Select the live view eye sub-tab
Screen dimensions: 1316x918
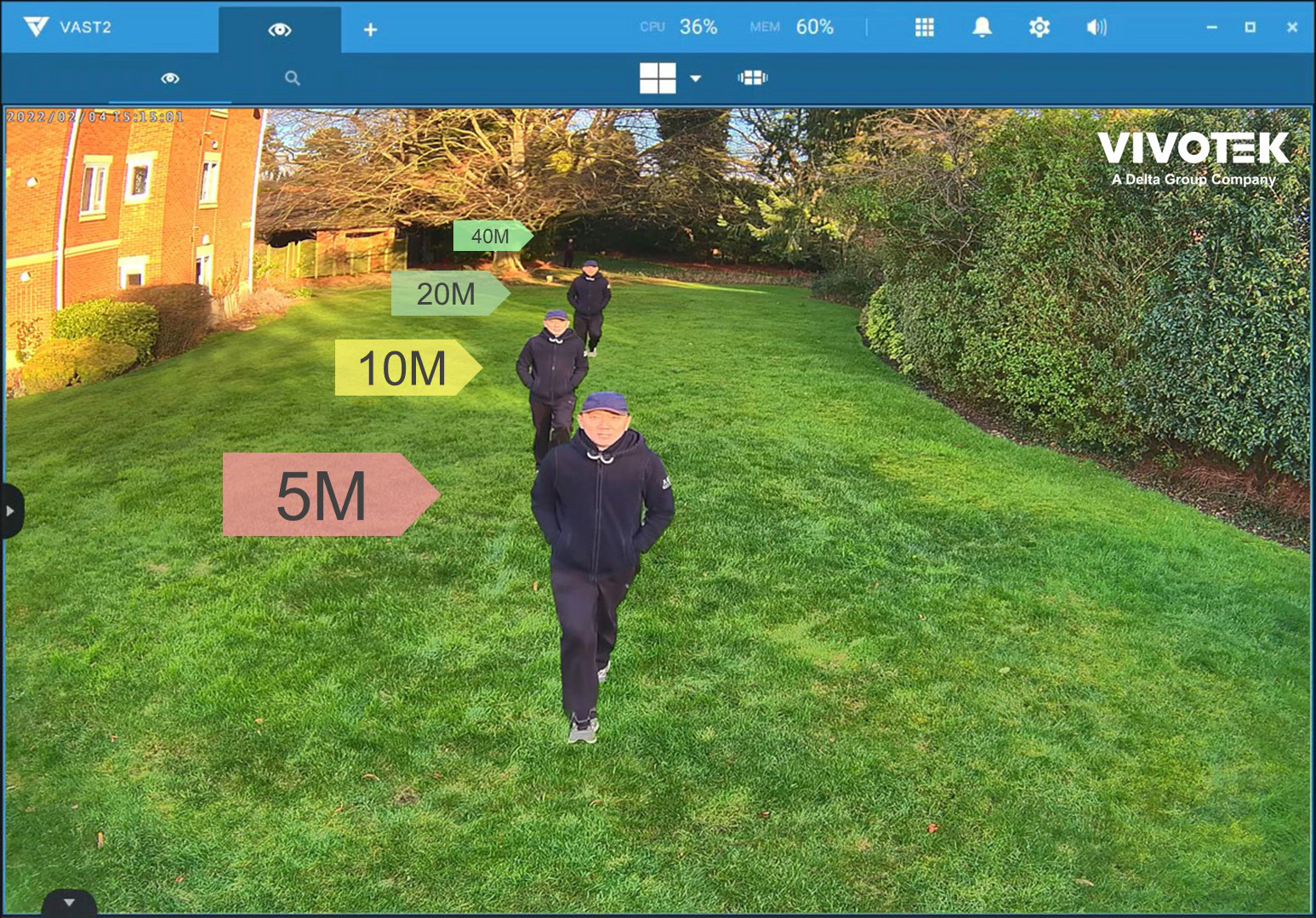tap(170, 78)
